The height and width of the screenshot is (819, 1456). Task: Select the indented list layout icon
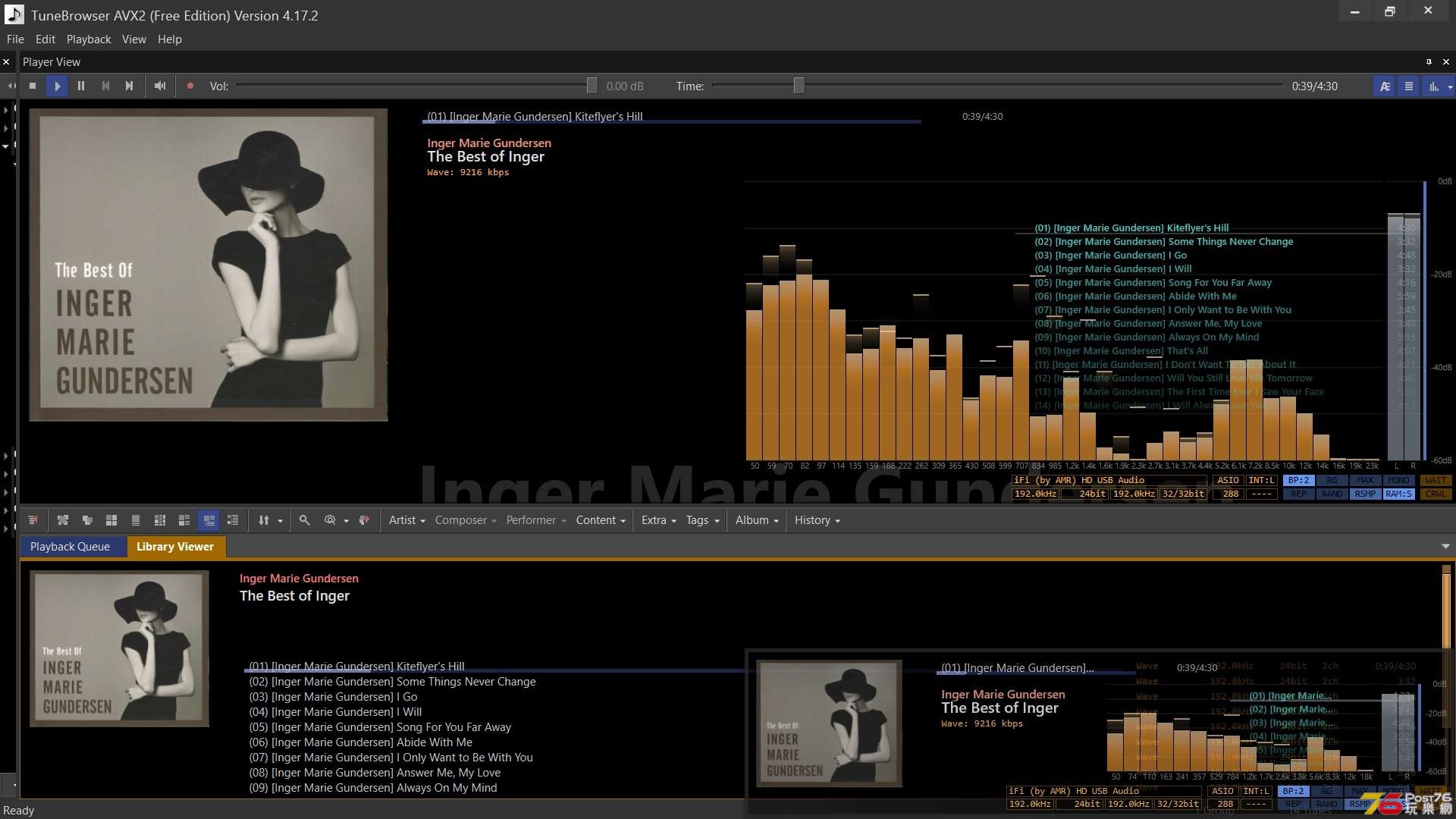click(x=233, y=520)
